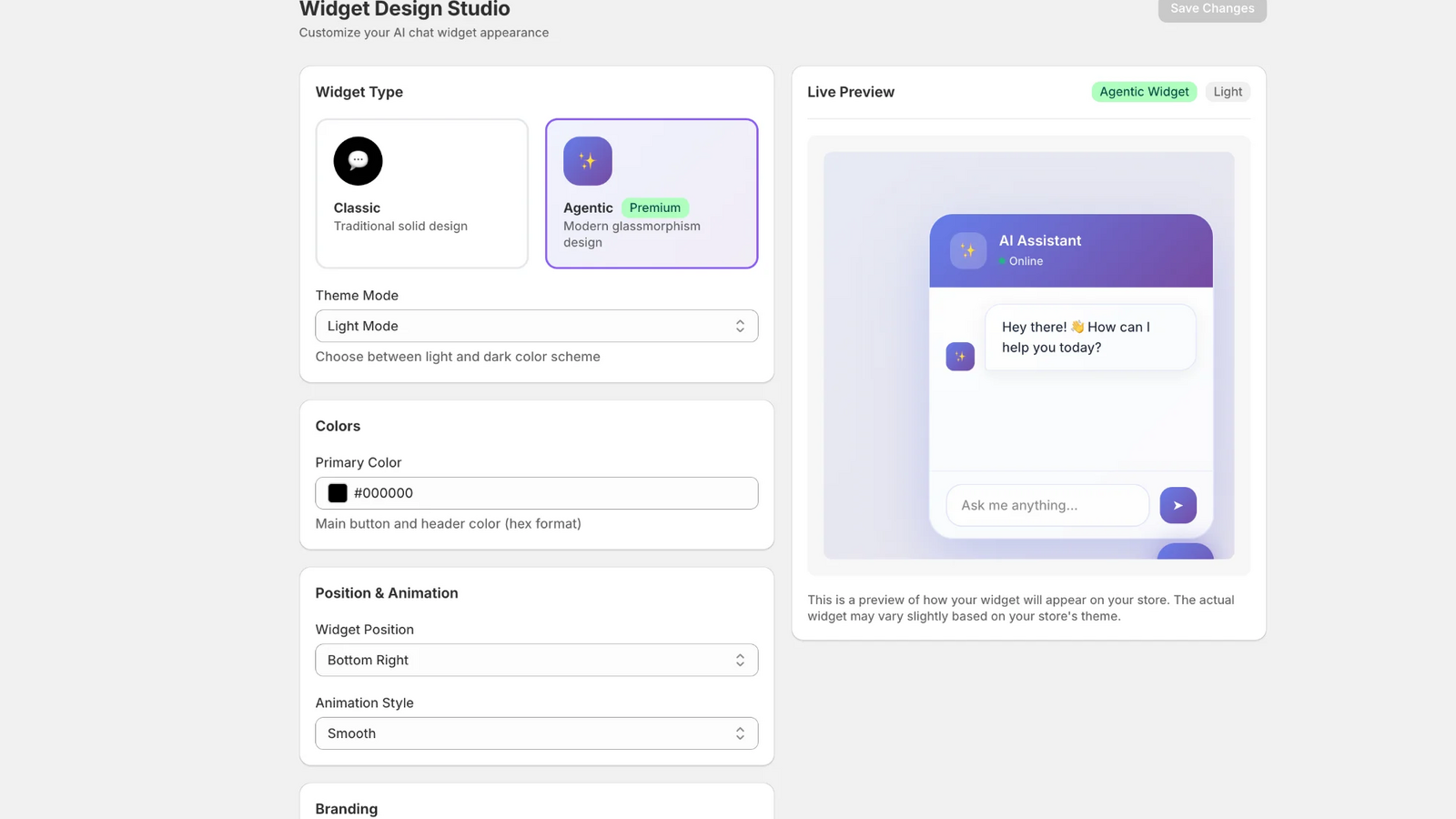Select the Agentic widget type card
The height and width of the screenshot is (819, 1456).
[x=652, y=194]
